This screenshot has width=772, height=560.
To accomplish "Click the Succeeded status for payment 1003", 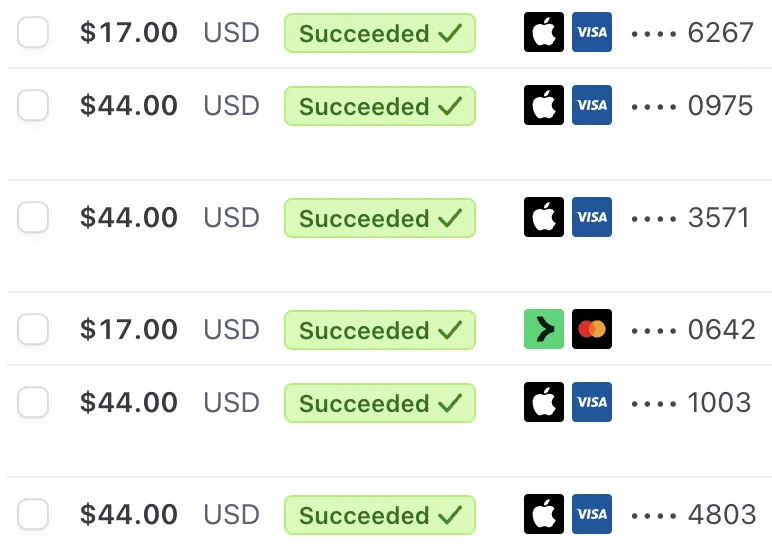I will 380,403.
